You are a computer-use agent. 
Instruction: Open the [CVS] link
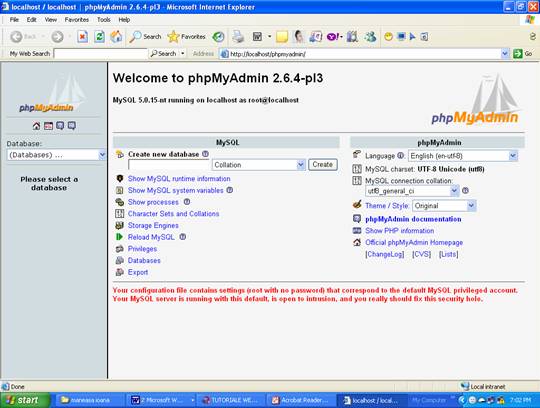tap(422, 254)
